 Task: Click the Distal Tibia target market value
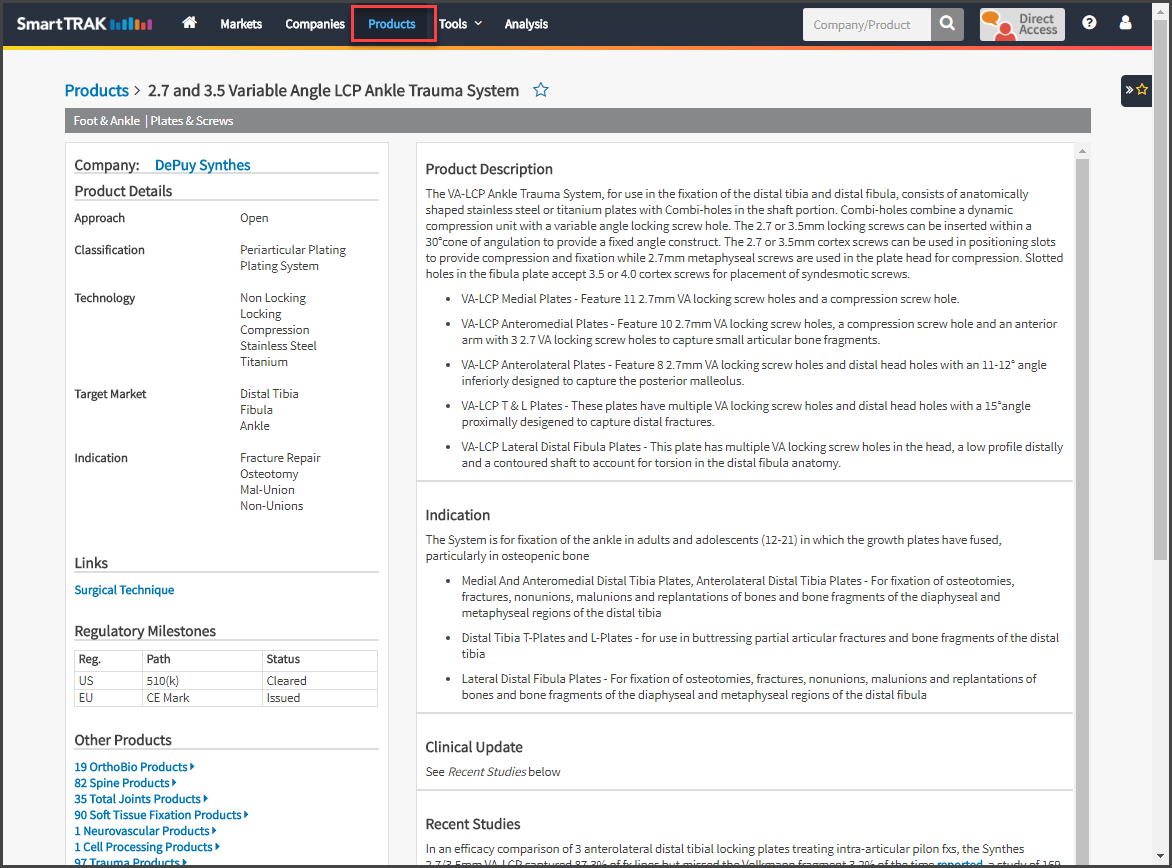point(269,394)
